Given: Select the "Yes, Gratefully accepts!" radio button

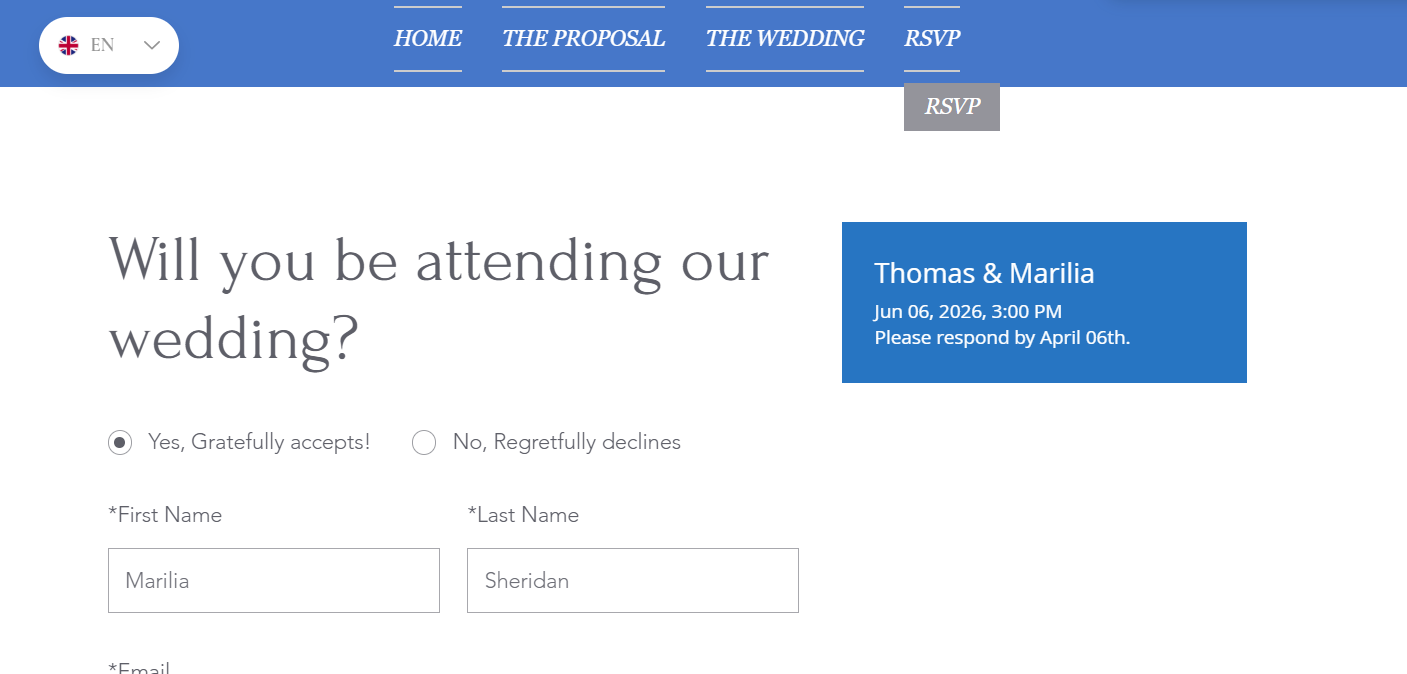Looking at the screenshot, I should pos(120,443).
